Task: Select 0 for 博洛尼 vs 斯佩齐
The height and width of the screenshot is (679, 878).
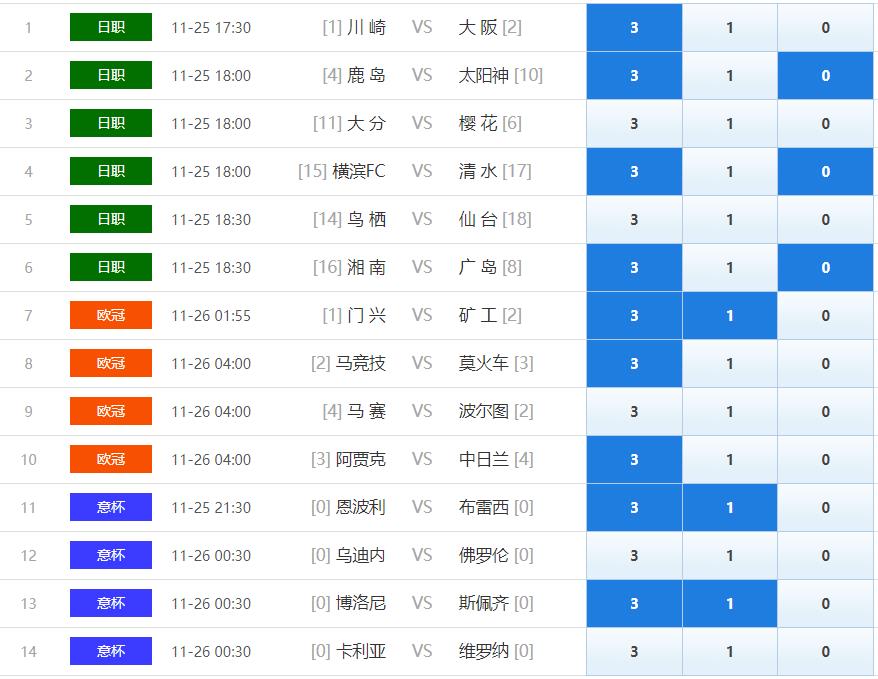Action: pos(825,604)
